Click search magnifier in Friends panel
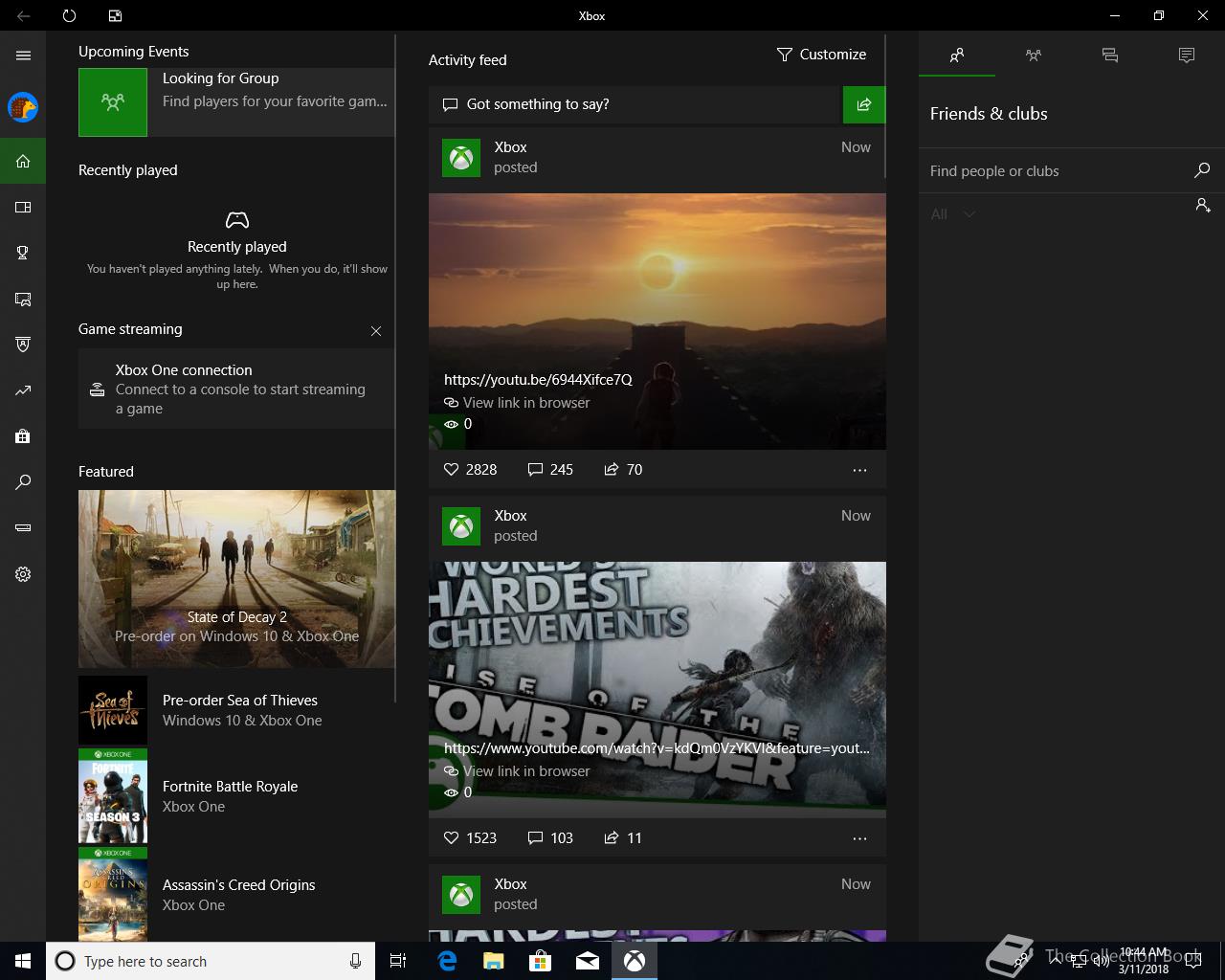 click(1202, 170)
